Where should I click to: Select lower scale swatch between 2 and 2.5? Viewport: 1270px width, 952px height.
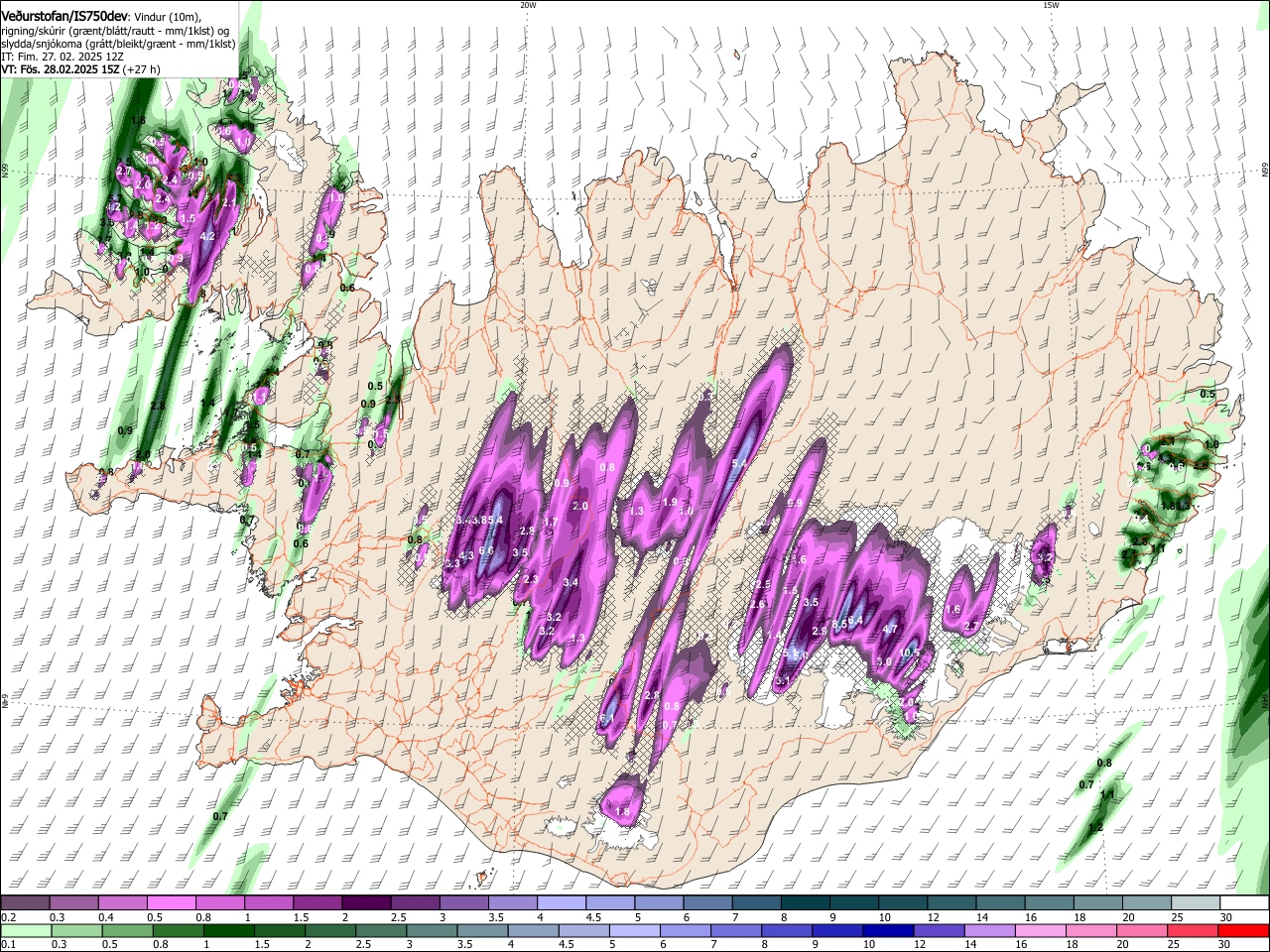coord(330,931)
